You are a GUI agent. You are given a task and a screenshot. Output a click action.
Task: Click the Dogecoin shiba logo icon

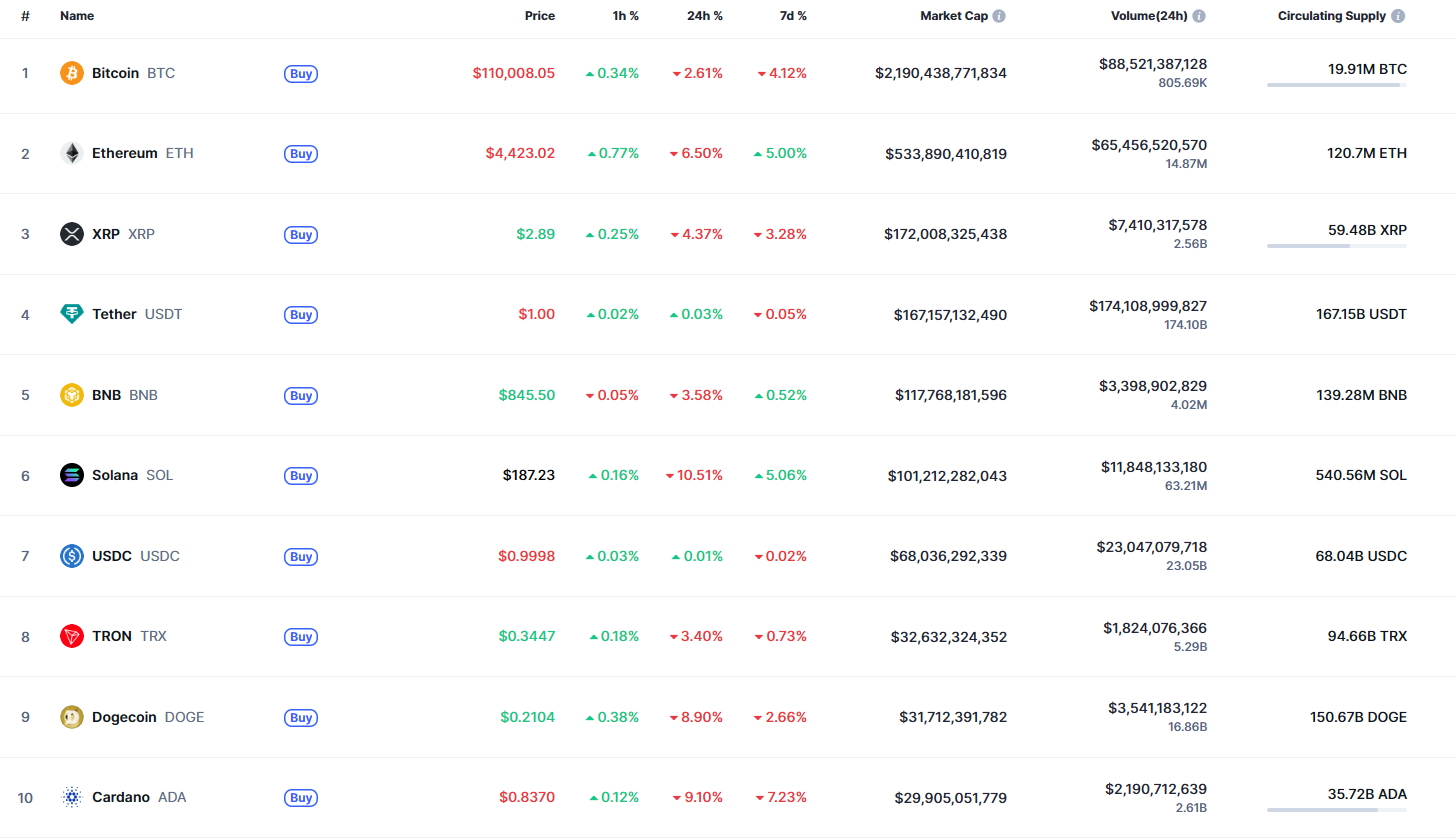click(72, 717)
